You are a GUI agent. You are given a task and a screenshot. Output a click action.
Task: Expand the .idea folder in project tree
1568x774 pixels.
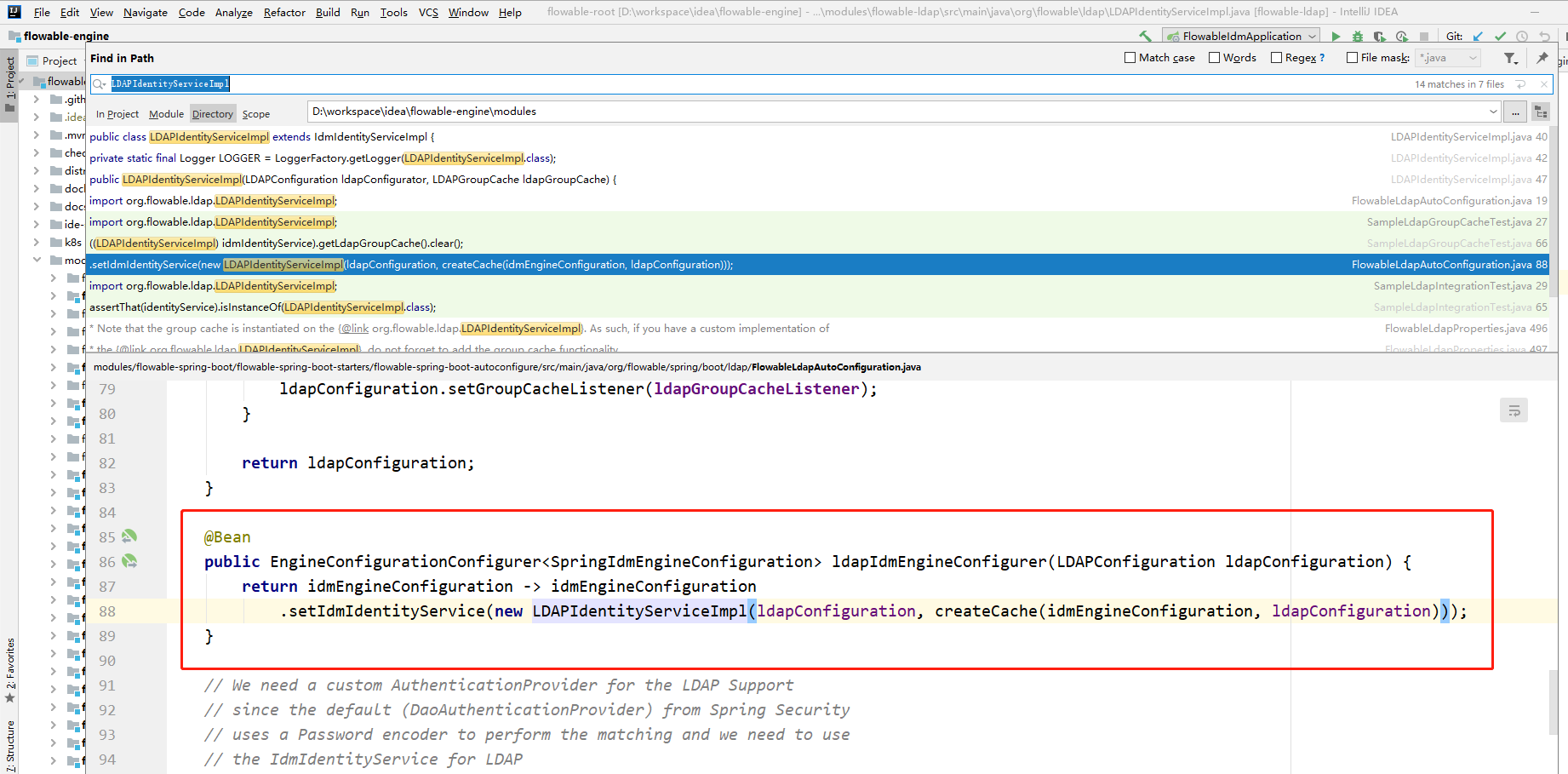click(36, 118)
